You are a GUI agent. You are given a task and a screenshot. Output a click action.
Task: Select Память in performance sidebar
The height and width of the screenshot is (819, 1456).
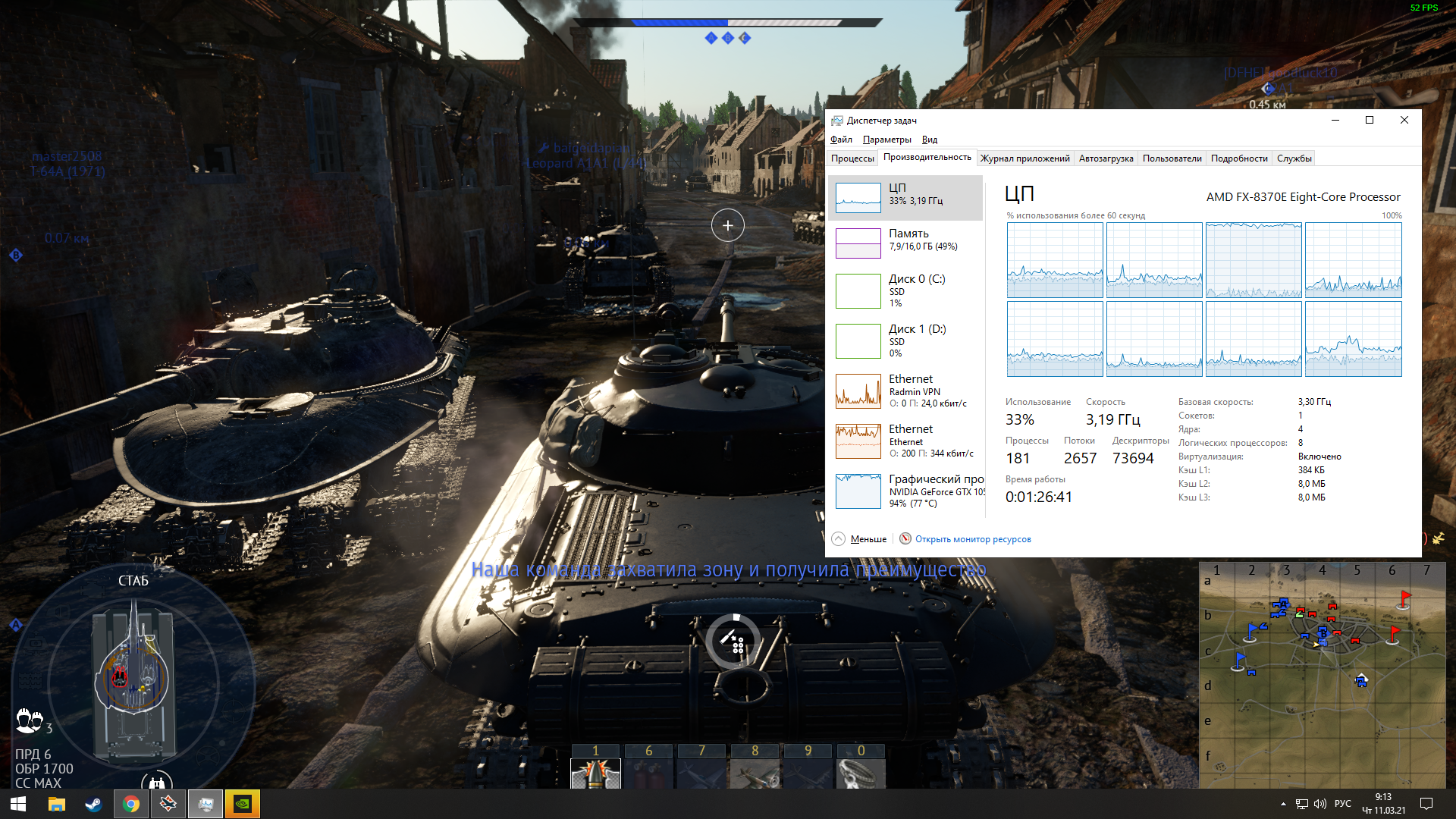905,243
